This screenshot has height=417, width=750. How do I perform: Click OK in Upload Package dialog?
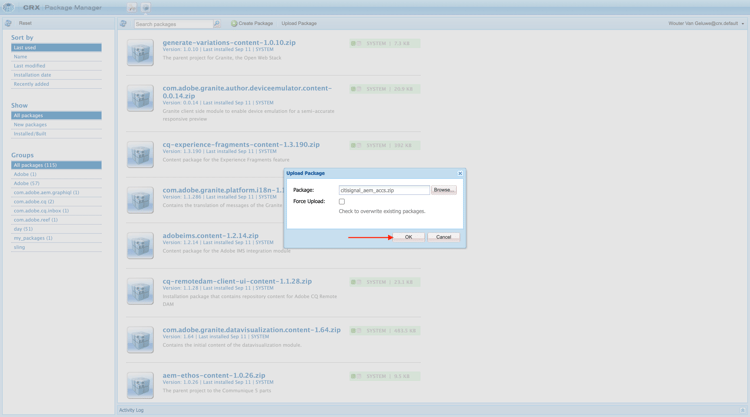click(408, 237)
